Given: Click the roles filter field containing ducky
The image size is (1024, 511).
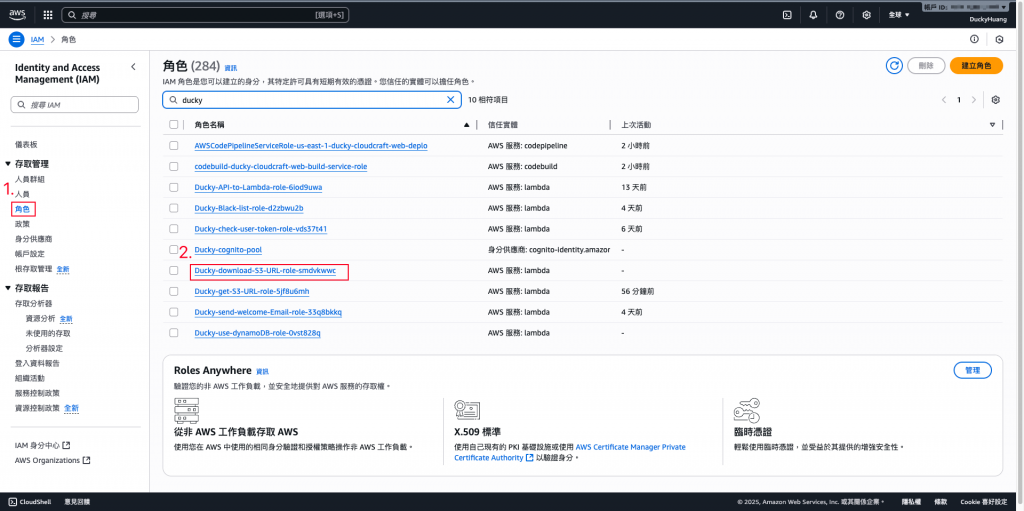Looking at the screenshot, I should (x=312, y=100).
